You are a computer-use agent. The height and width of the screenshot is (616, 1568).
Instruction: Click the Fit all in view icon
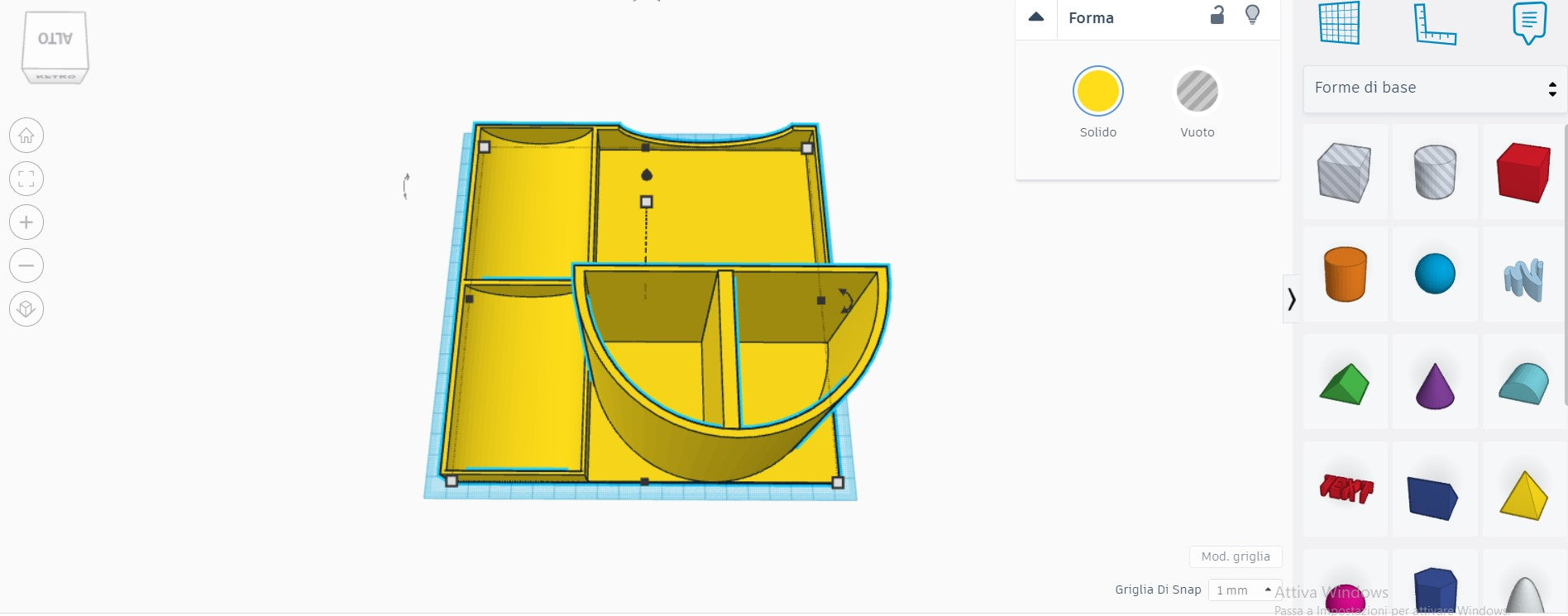tap(26, 179)
